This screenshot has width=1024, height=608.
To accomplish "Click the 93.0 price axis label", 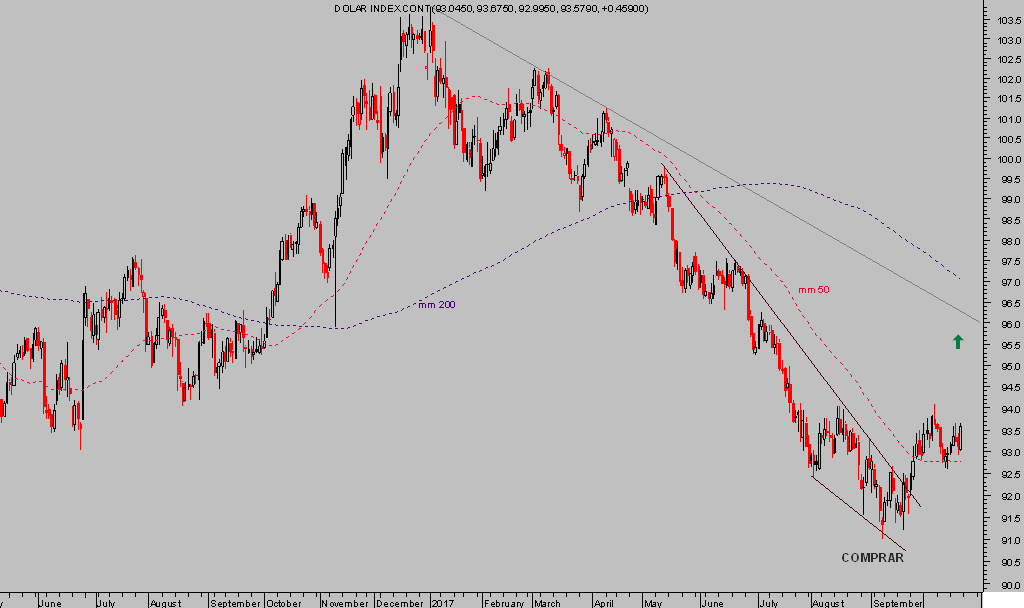I will click(1008, 453).
